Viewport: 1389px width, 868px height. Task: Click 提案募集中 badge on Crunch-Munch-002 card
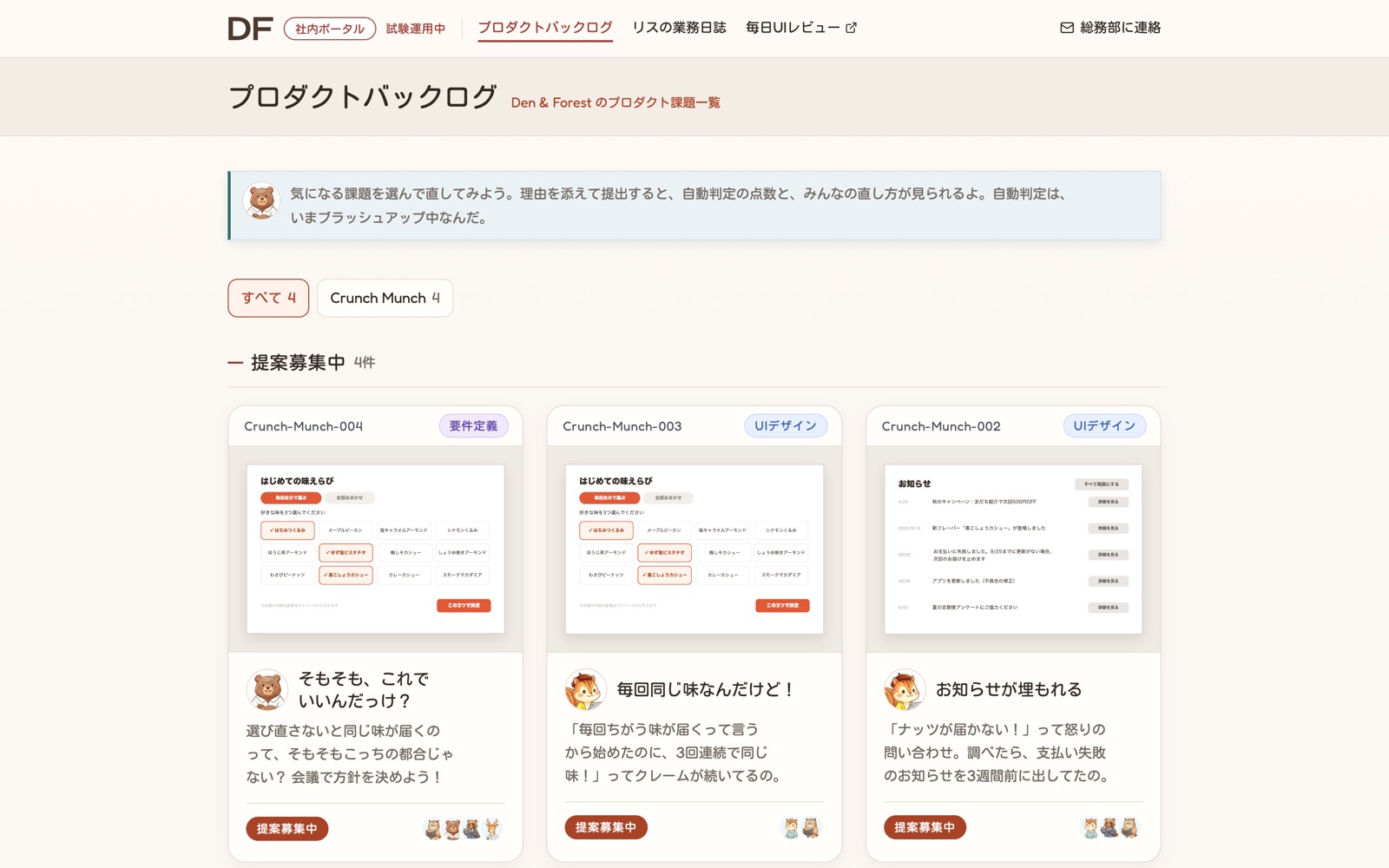925,827
